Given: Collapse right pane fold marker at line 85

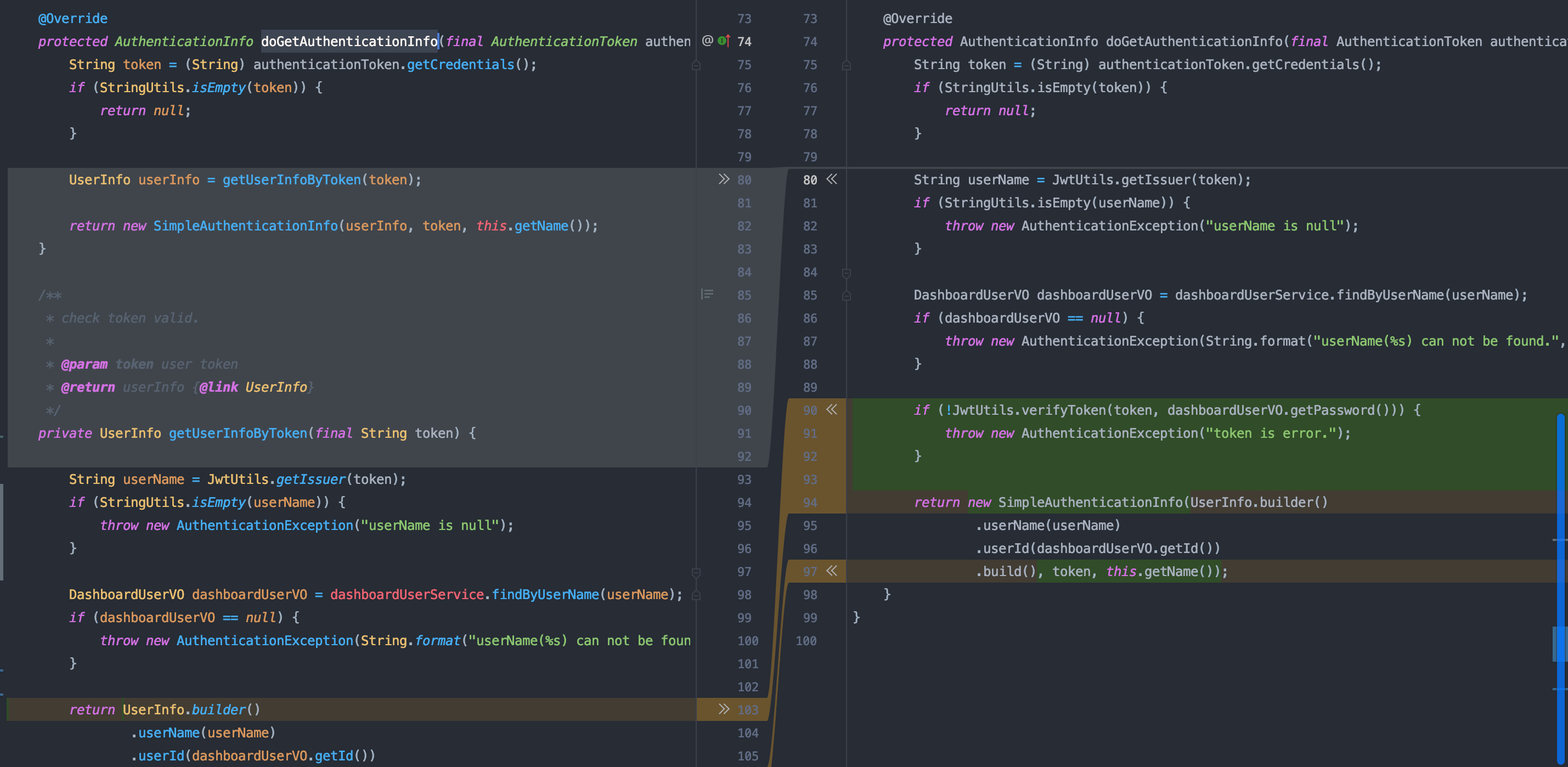Looking at the screenshot, I should point(846,295).
